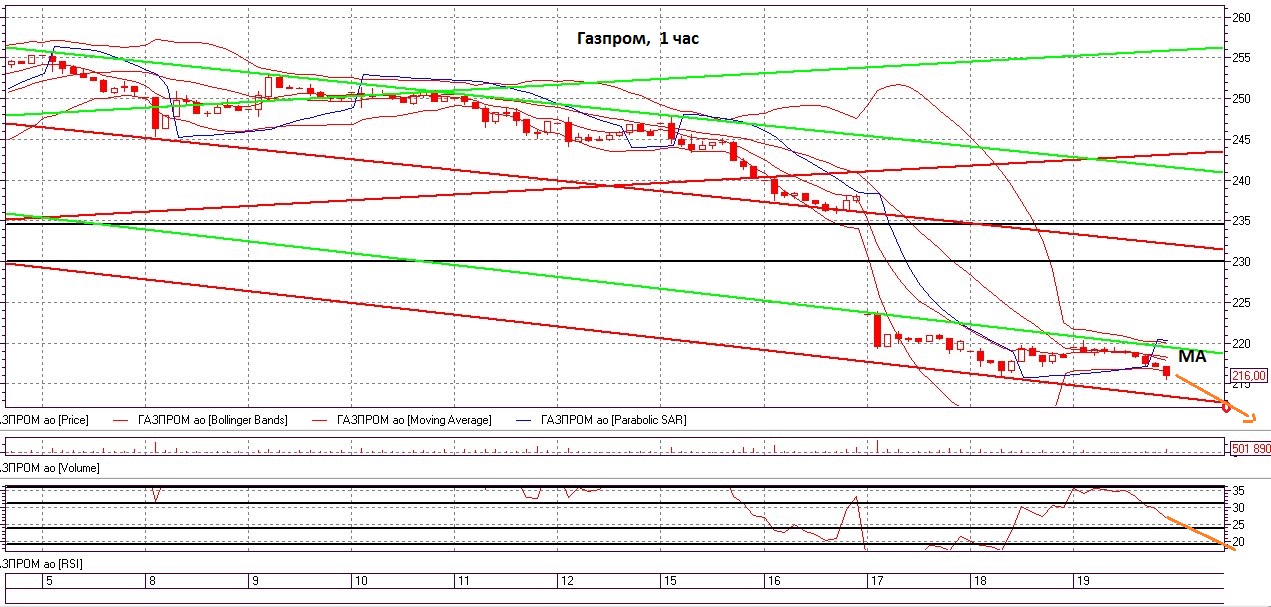Click price axis value 250
Viewport: 1271px width, 607px height.
[1242, 99]
